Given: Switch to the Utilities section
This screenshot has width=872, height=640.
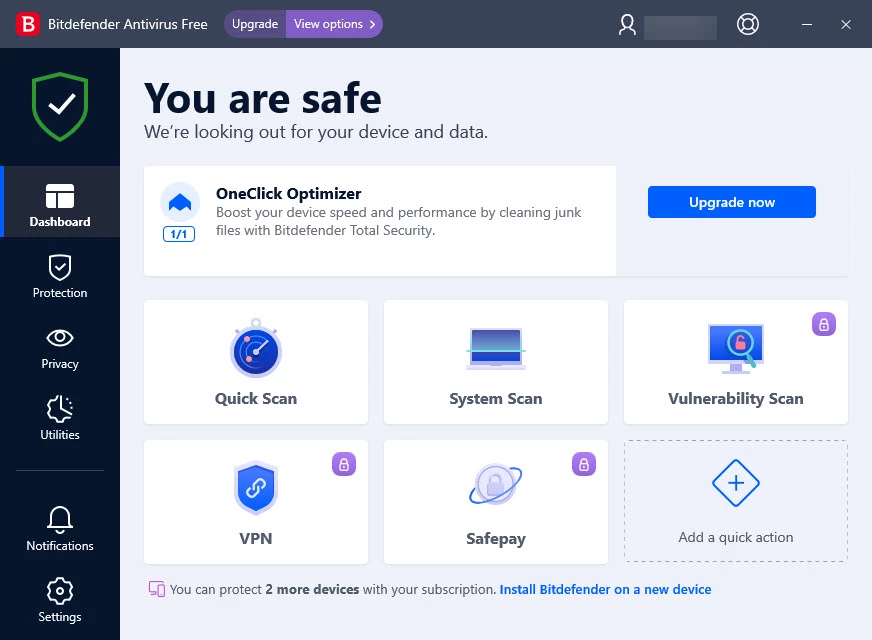Looking at the screenshot, I should [60, 418].
